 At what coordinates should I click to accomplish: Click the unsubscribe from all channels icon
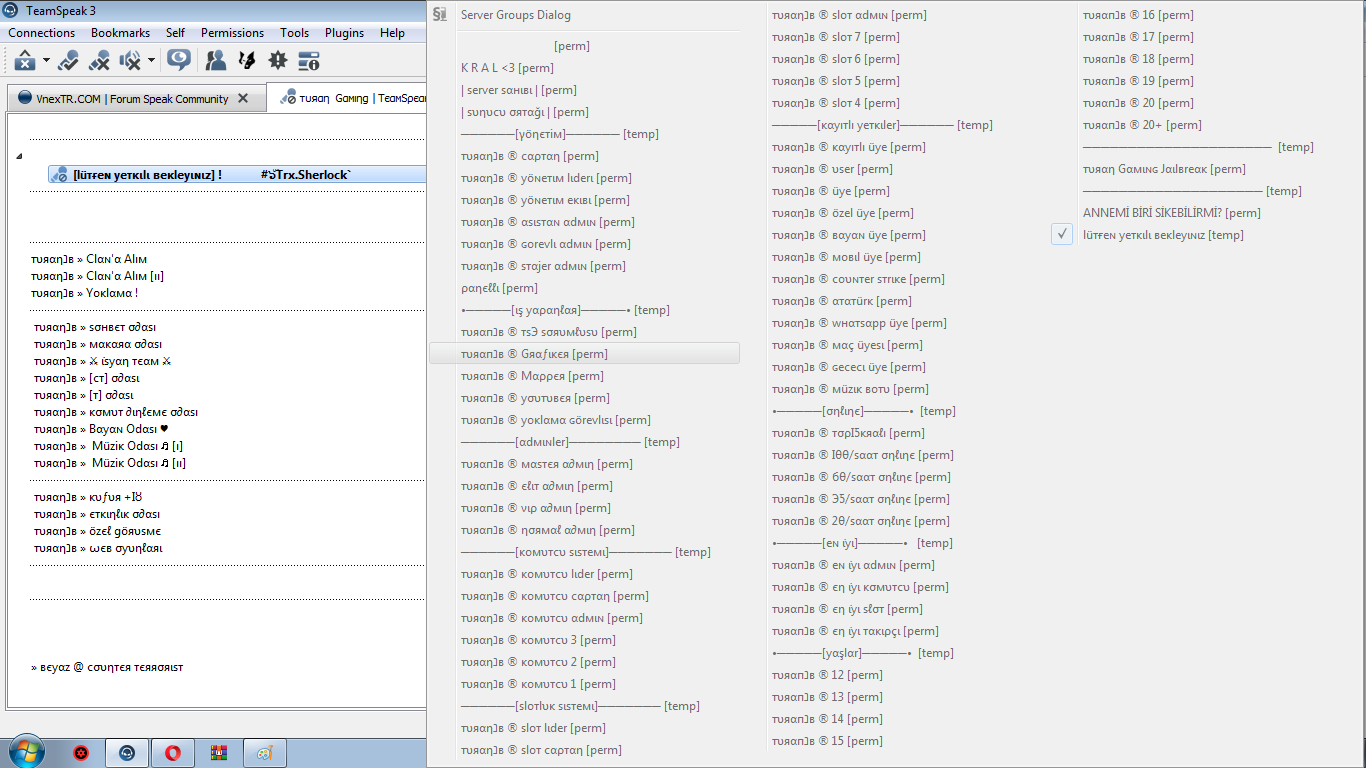(x=99, y=61)
